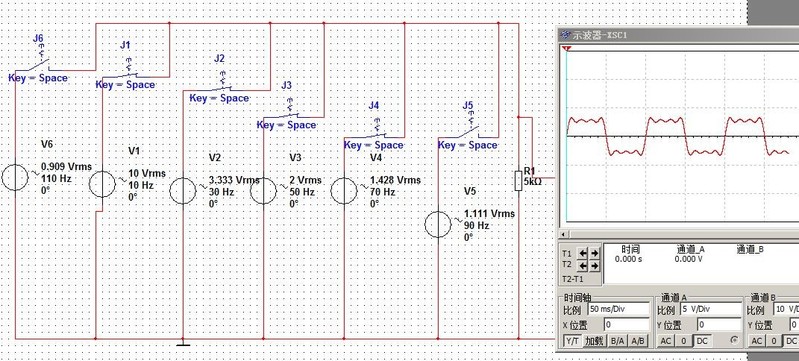The width and height of the screenshot is (799, 361).
Task: Click the oscilloscope horizontal scrollbar left arrow
Action: click(x=563, y=235)
